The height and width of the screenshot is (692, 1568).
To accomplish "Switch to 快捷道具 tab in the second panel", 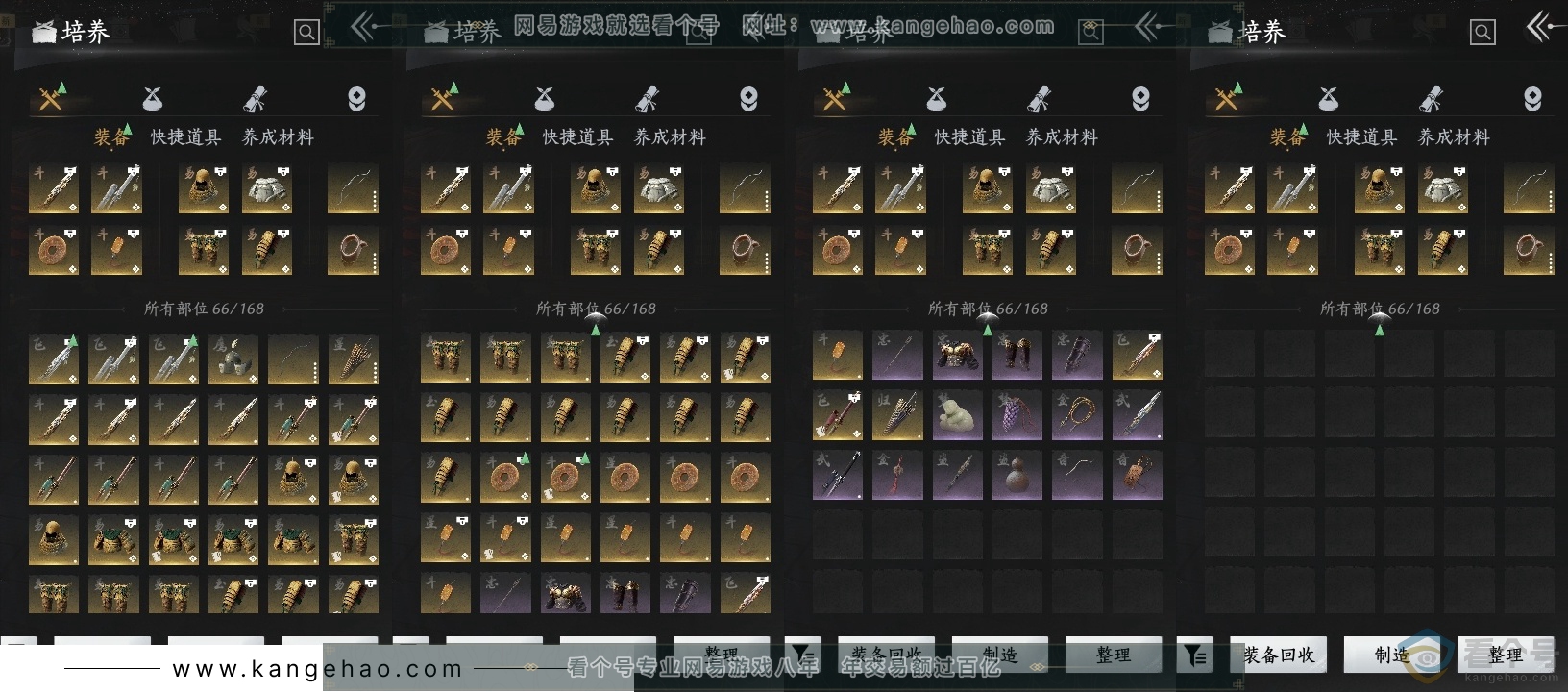I will pyautogui.click(x=577, y=137).
